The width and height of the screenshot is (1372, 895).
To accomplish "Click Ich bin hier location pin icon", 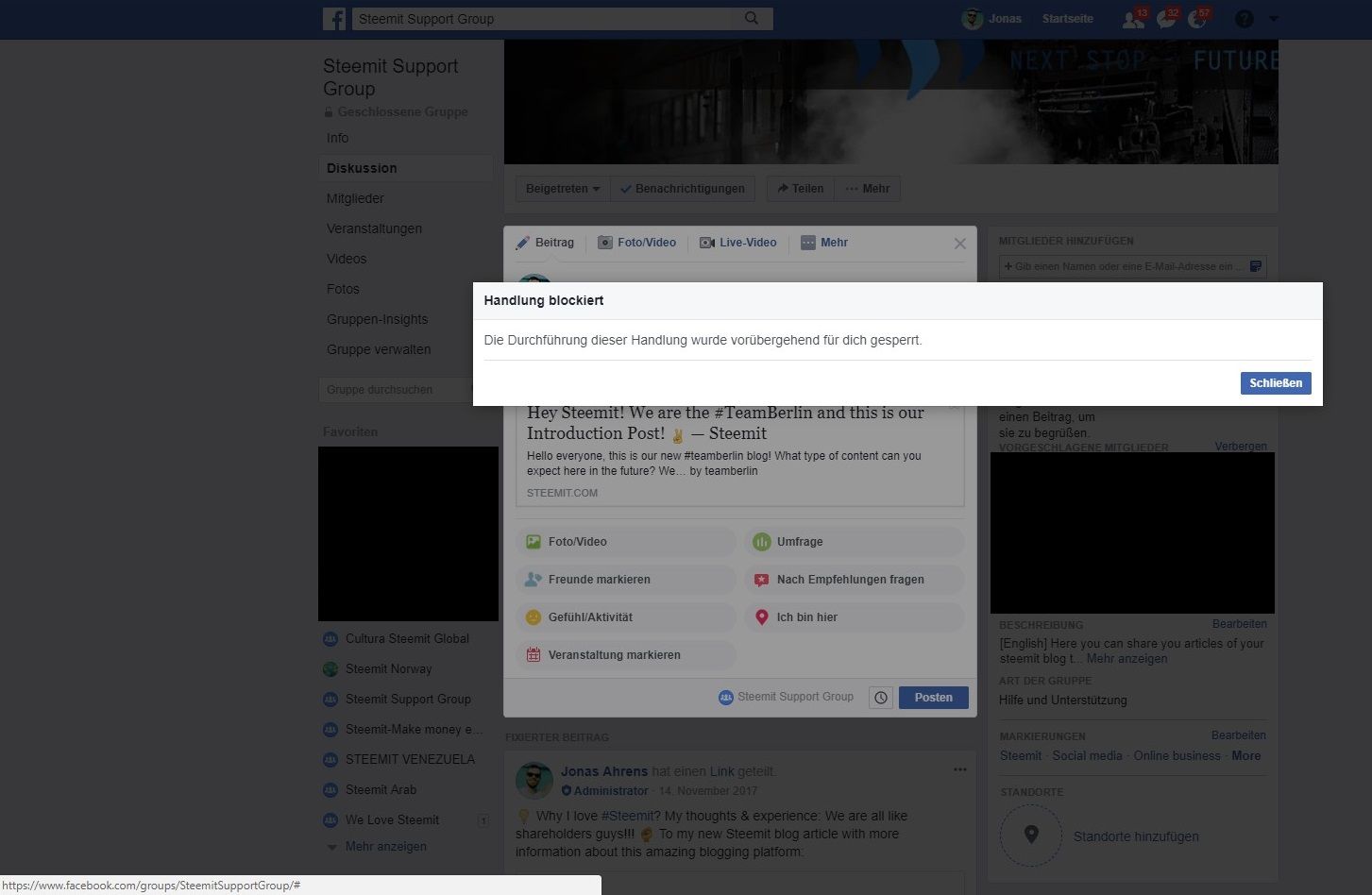I will click(762, 617).
